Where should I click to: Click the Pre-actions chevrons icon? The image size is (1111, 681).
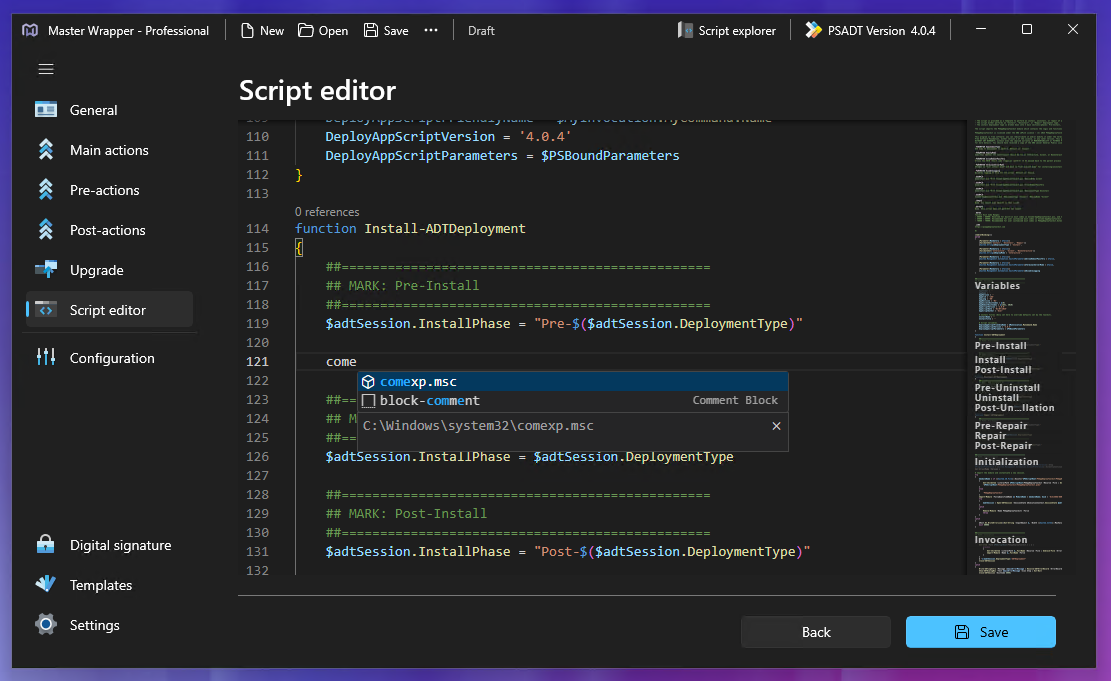click(46, 190)
